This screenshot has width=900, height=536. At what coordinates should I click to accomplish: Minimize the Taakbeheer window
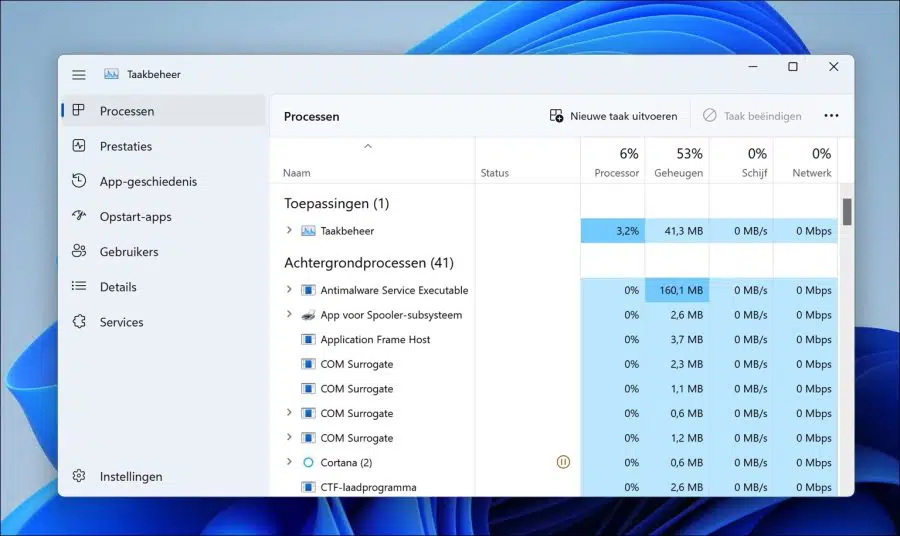(x=752, y=67)
